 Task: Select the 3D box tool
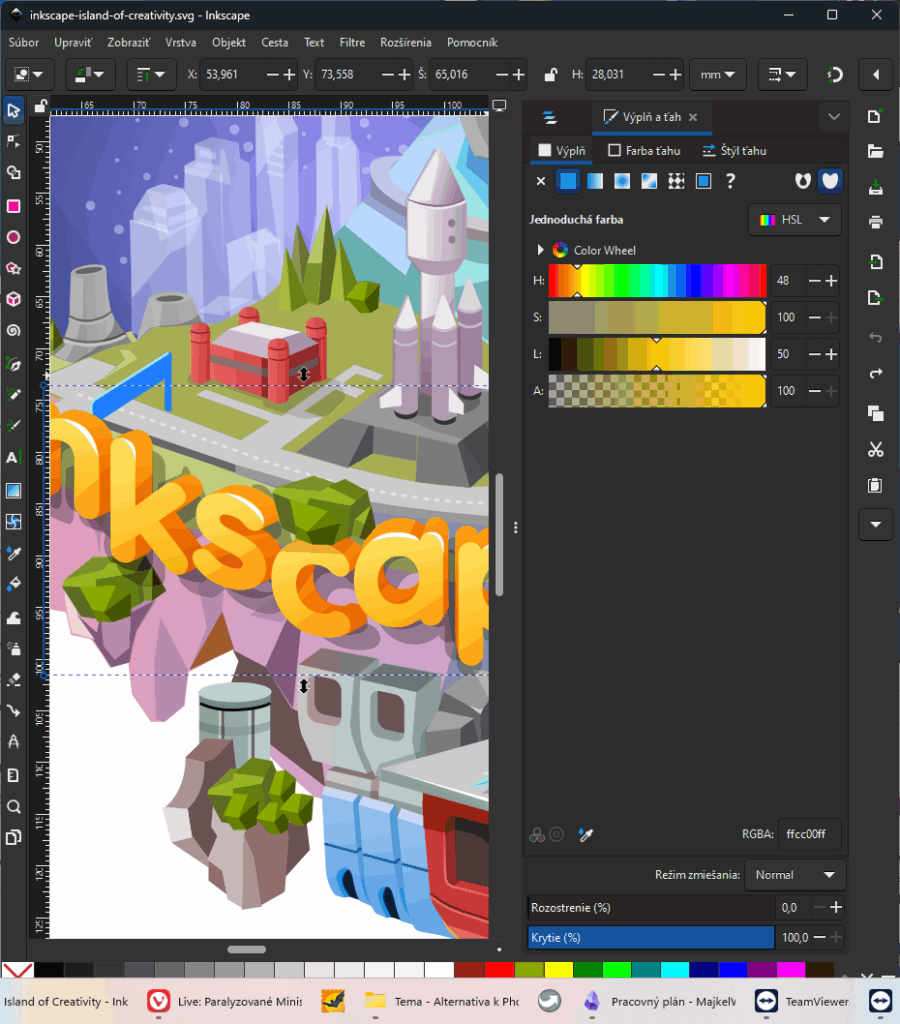(x=13, y=298)
